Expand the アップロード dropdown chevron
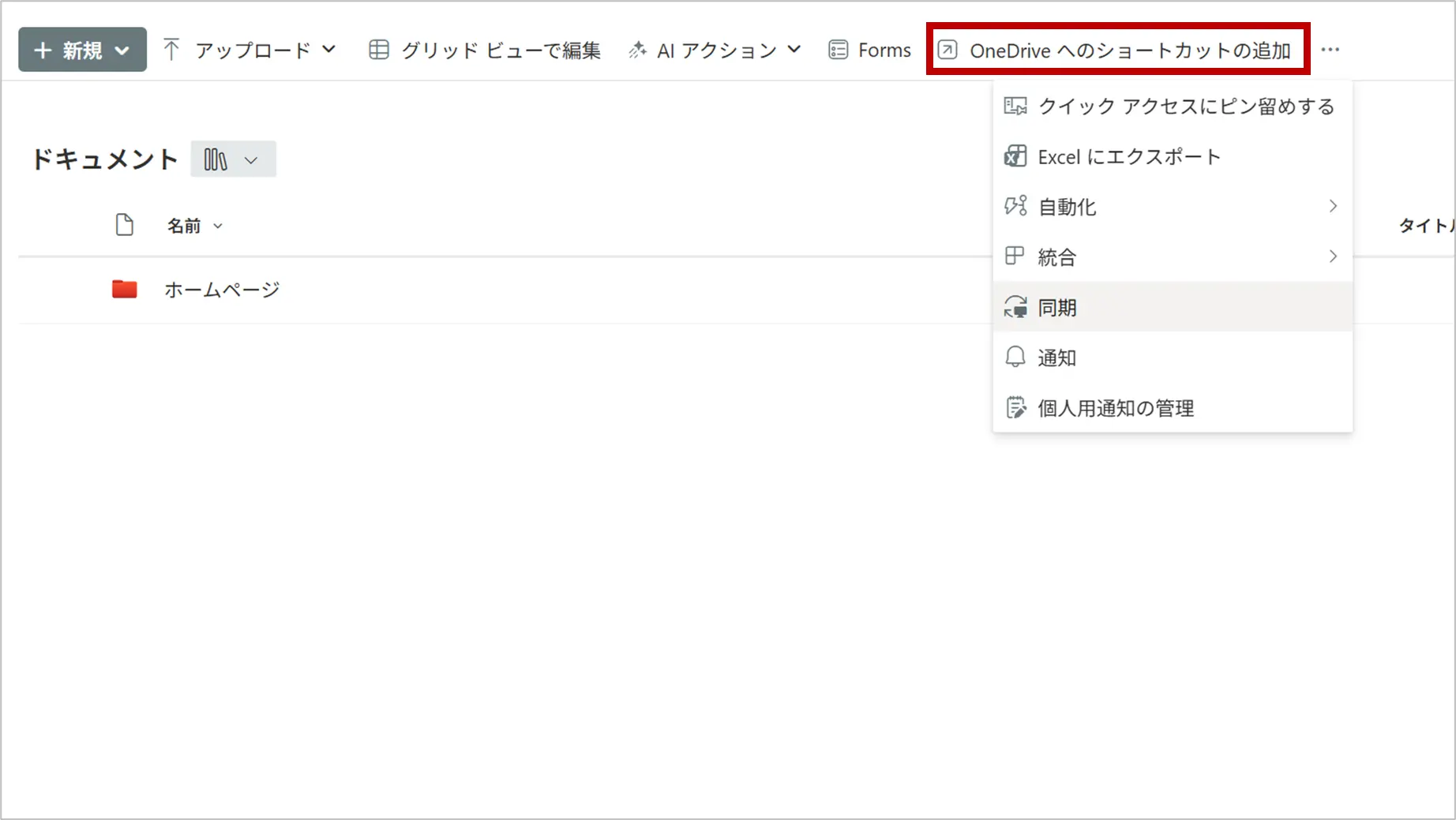Viewport: 1456px width, 820px height. pos(329,50)
